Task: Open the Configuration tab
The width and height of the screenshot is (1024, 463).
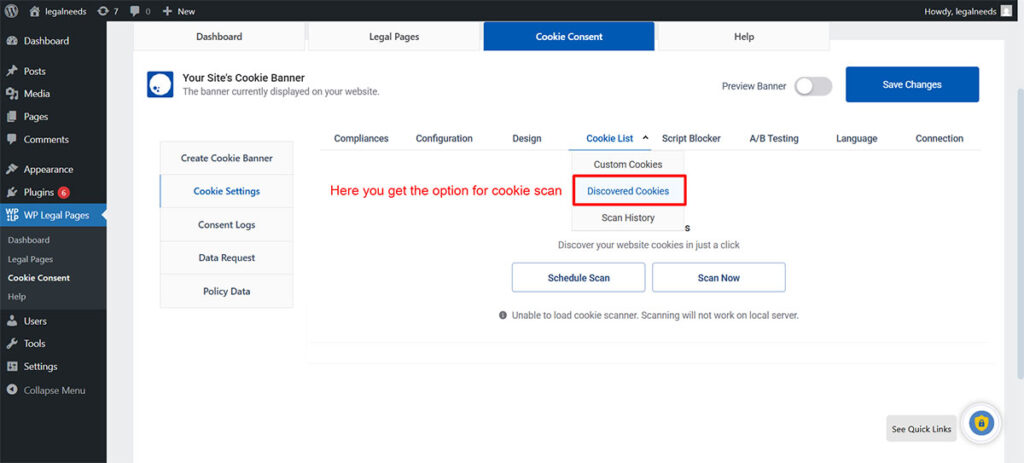Action: click(x=444, y=138)
